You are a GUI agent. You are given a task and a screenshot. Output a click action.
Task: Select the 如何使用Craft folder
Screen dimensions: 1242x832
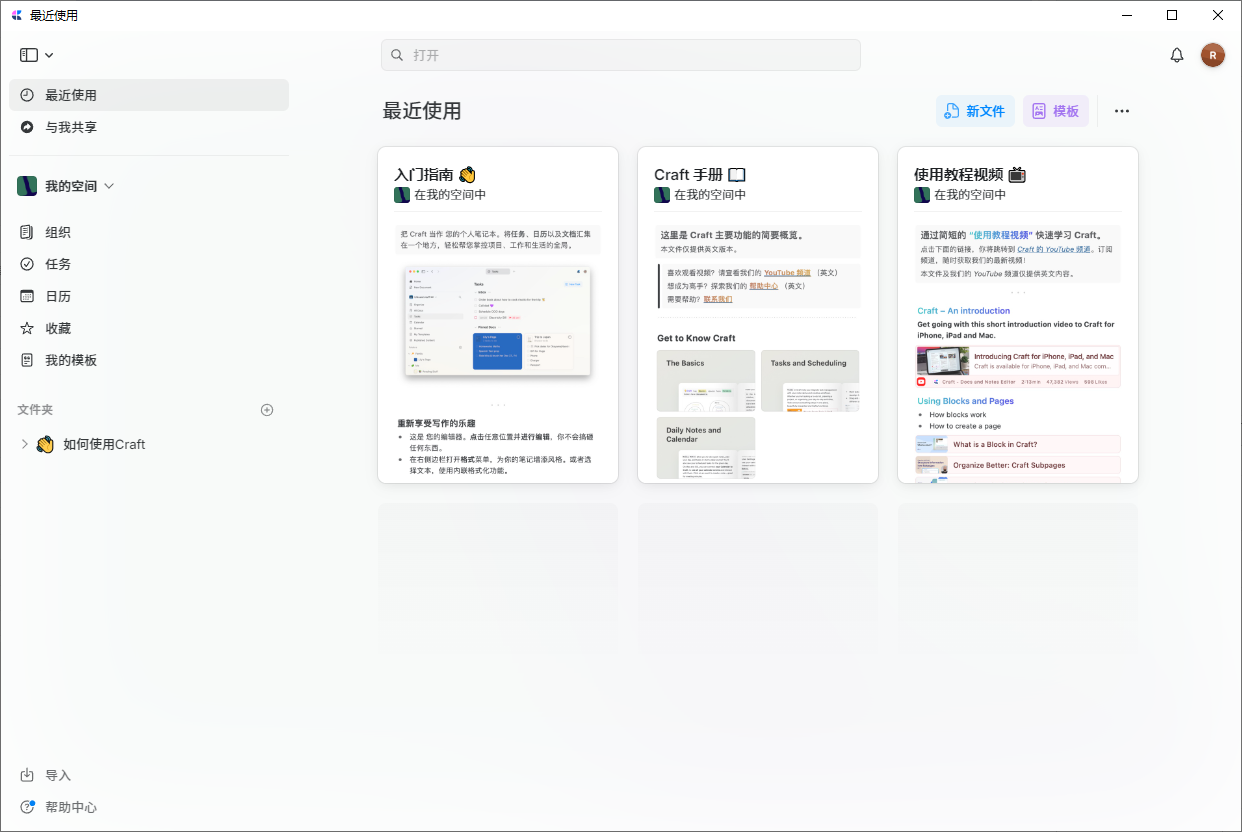pyautogui.click(x=149, y=444)
